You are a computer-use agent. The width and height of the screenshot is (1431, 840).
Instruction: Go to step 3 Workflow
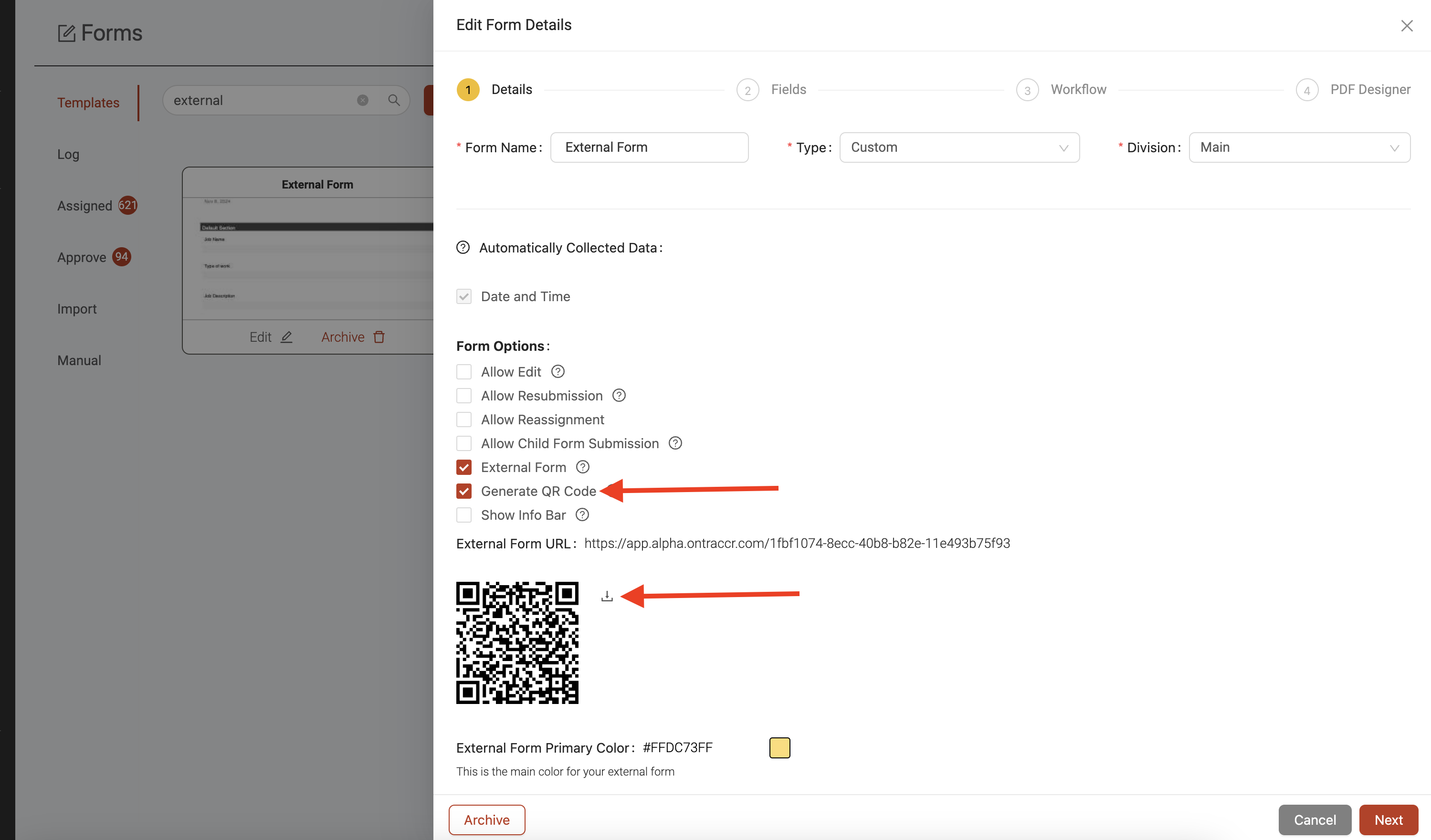(1061, 90)
